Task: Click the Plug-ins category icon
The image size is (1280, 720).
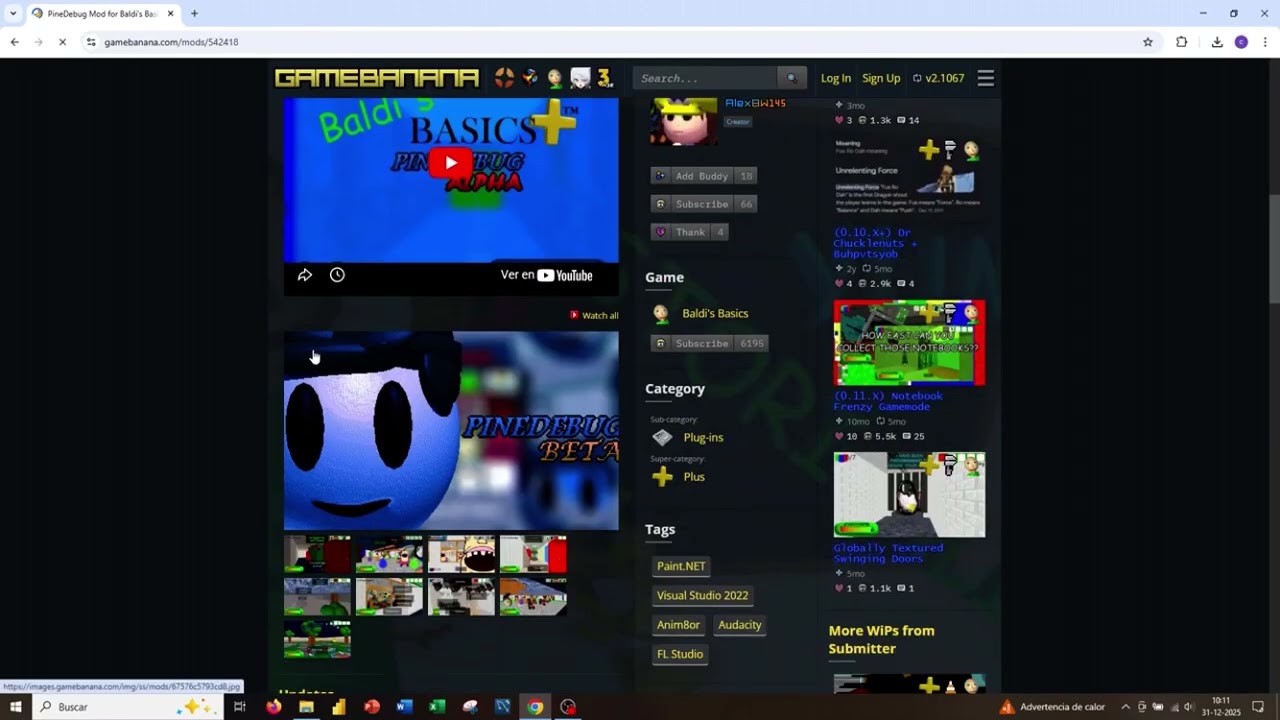Action: click(x=662, y=437)
